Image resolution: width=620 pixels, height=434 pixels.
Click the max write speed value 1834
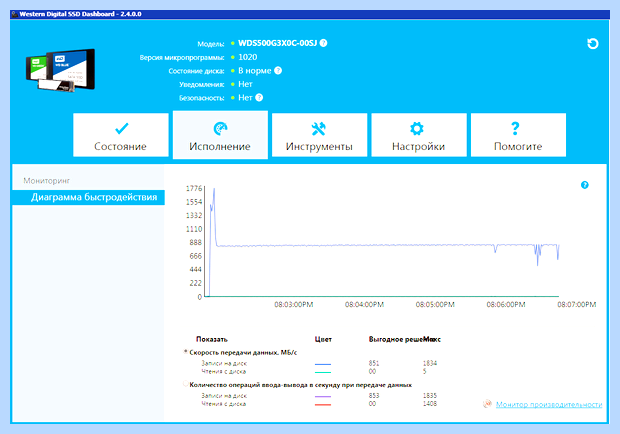430,363
